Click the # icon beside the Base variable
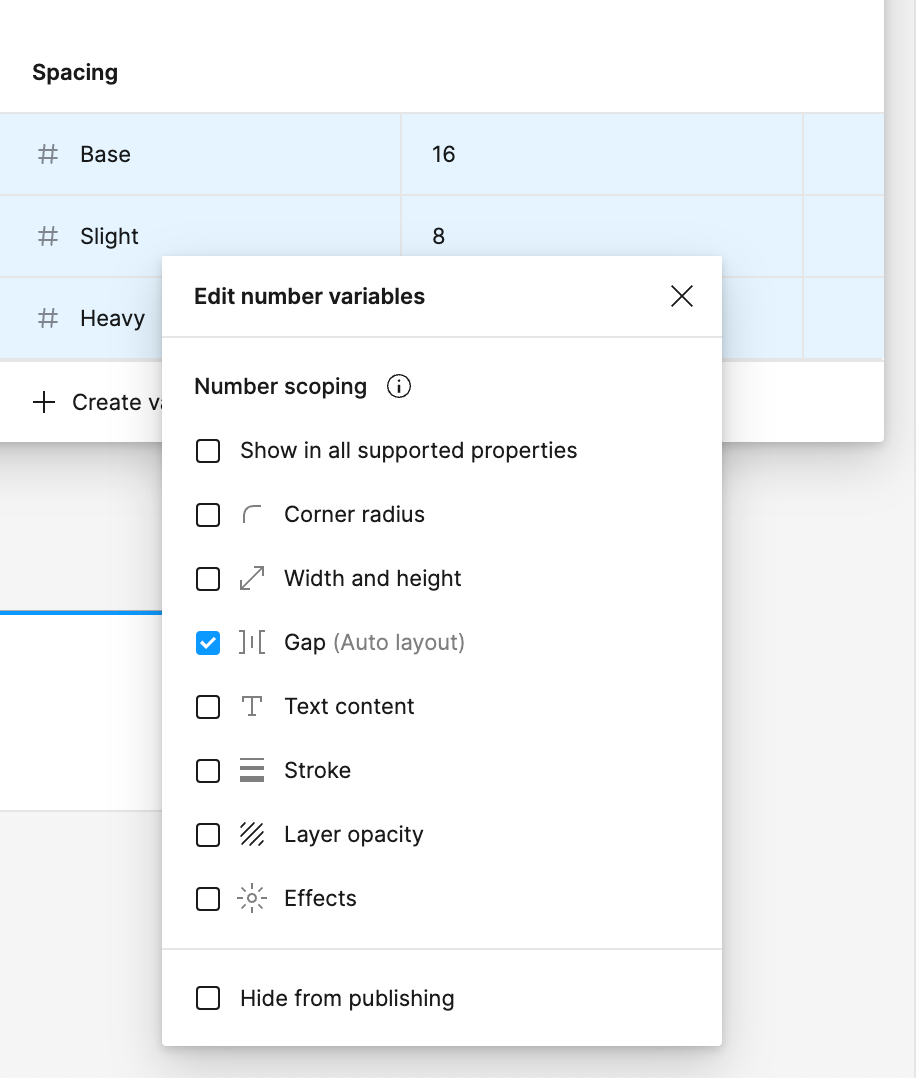The height and width of the screenshot is (1078, 916). click(47, 154)
